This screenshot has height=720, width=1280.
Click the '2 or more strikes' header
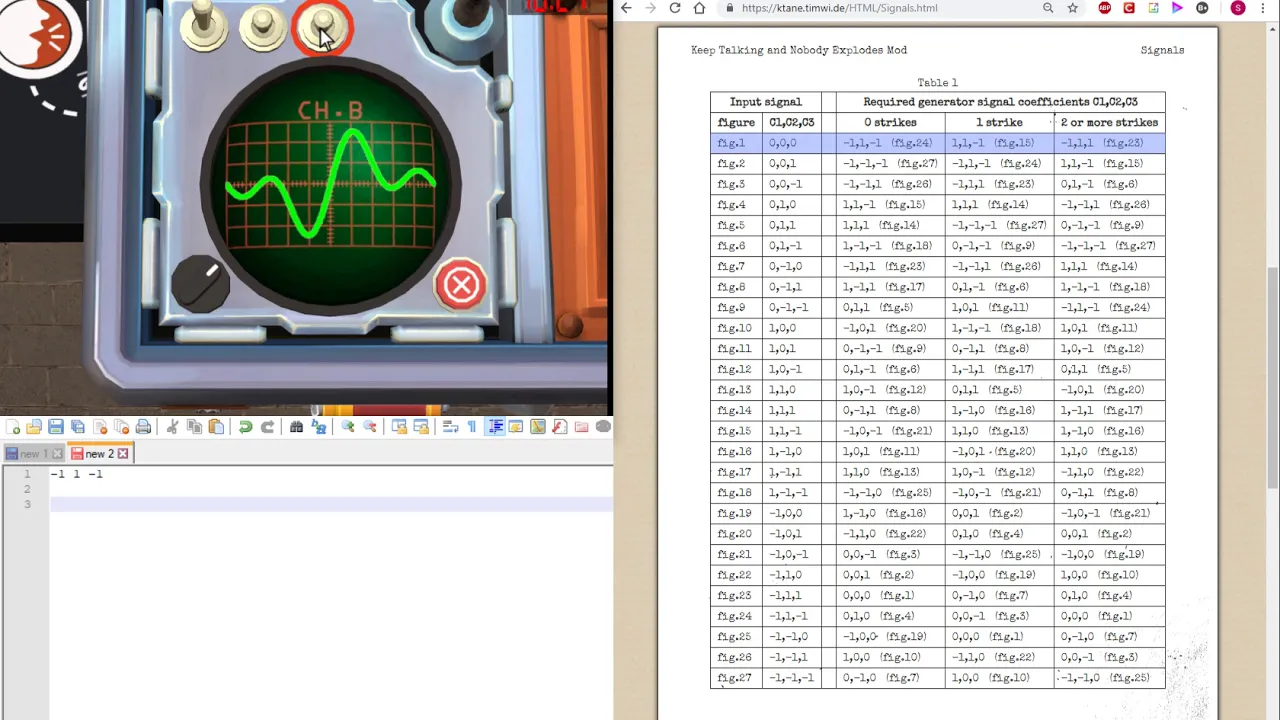[x=1109, y=122]
